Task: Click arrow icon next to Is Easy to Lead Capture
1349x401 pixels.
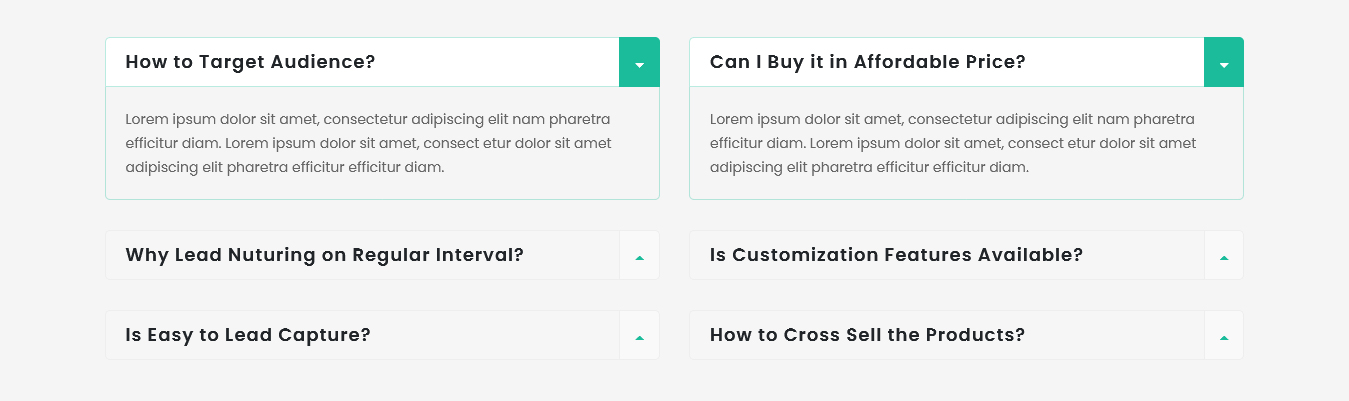Action: pos(639,336)
